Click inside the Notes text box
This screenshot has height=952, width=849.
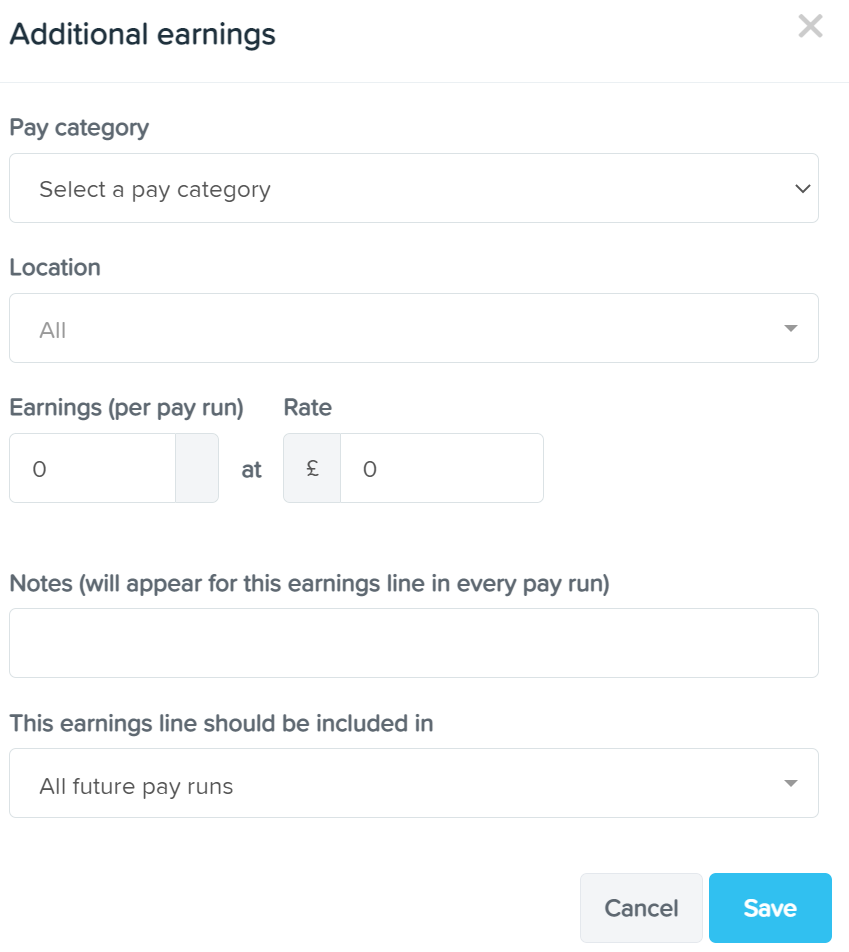[414, 643]
